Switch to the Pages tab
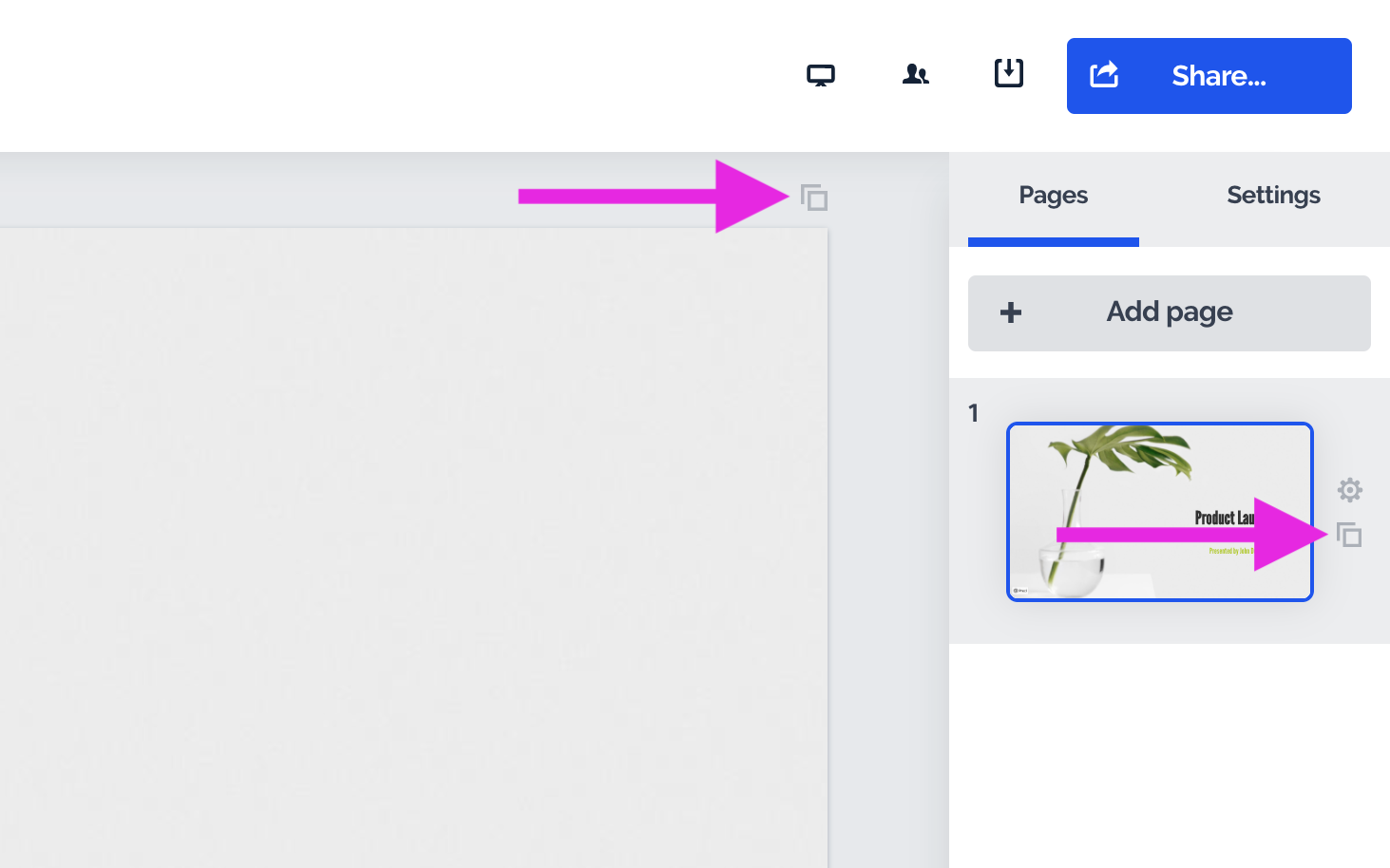This screenshot has height=868, width=1390. tap(1053, 196)
